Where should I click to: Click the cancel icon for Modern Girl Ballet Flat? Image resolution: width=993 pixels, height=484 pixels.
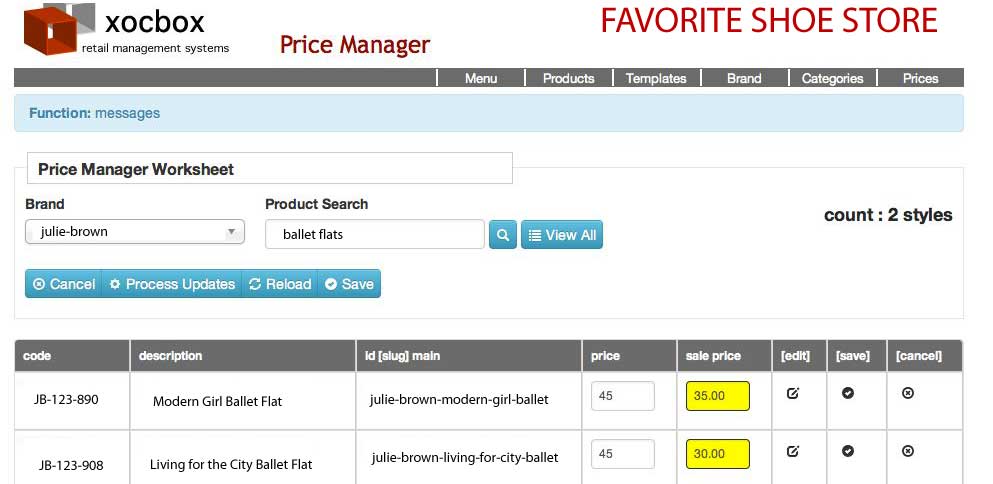[x=908, y=394]
